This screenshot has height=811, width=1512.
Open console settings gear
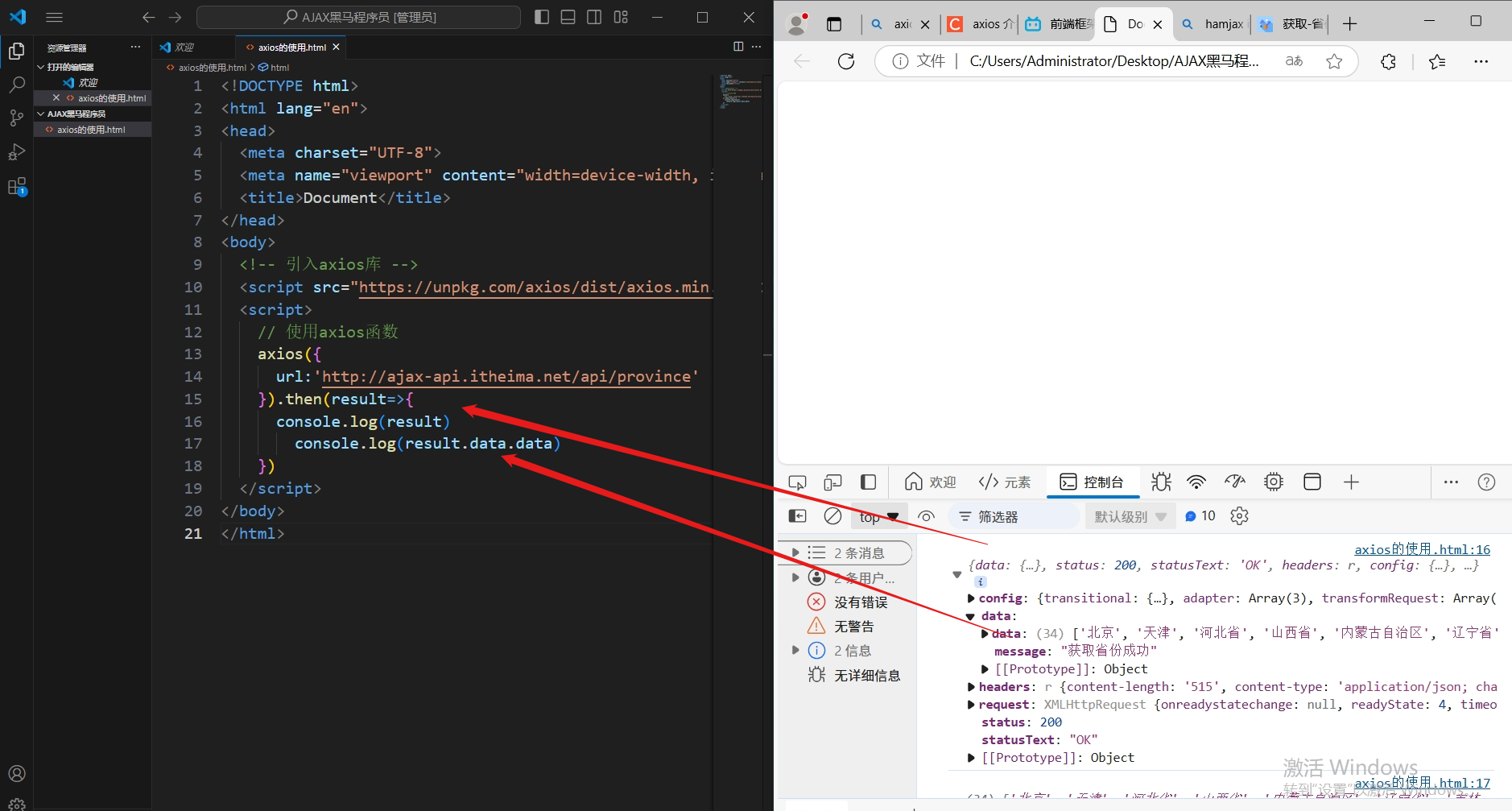pyautogui.click(x=1240, y=516)
